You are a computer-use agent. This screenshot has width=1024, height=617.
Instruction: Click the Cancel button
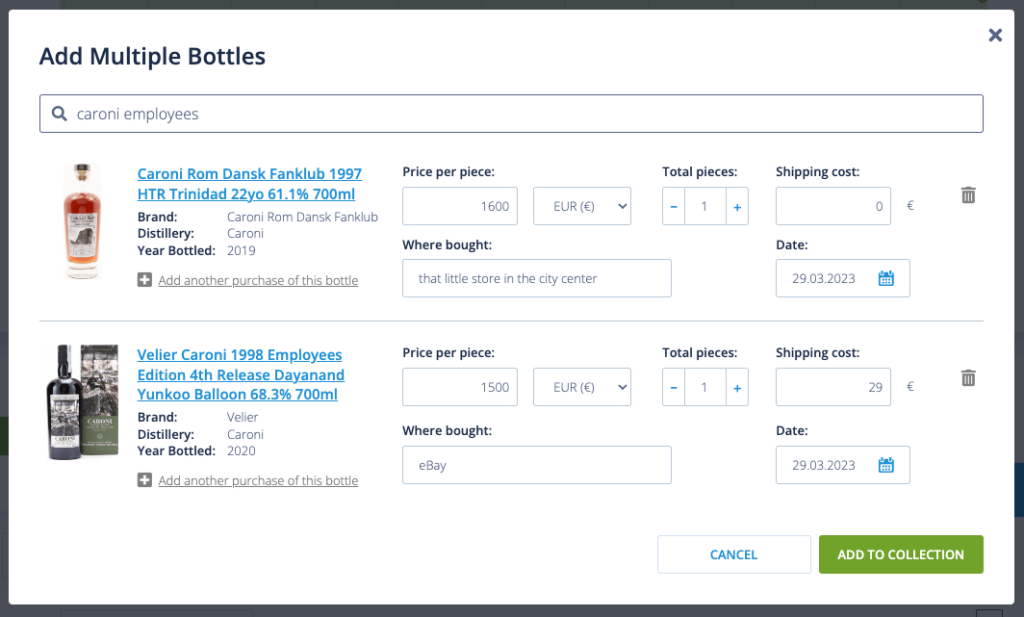pos(734,554)
